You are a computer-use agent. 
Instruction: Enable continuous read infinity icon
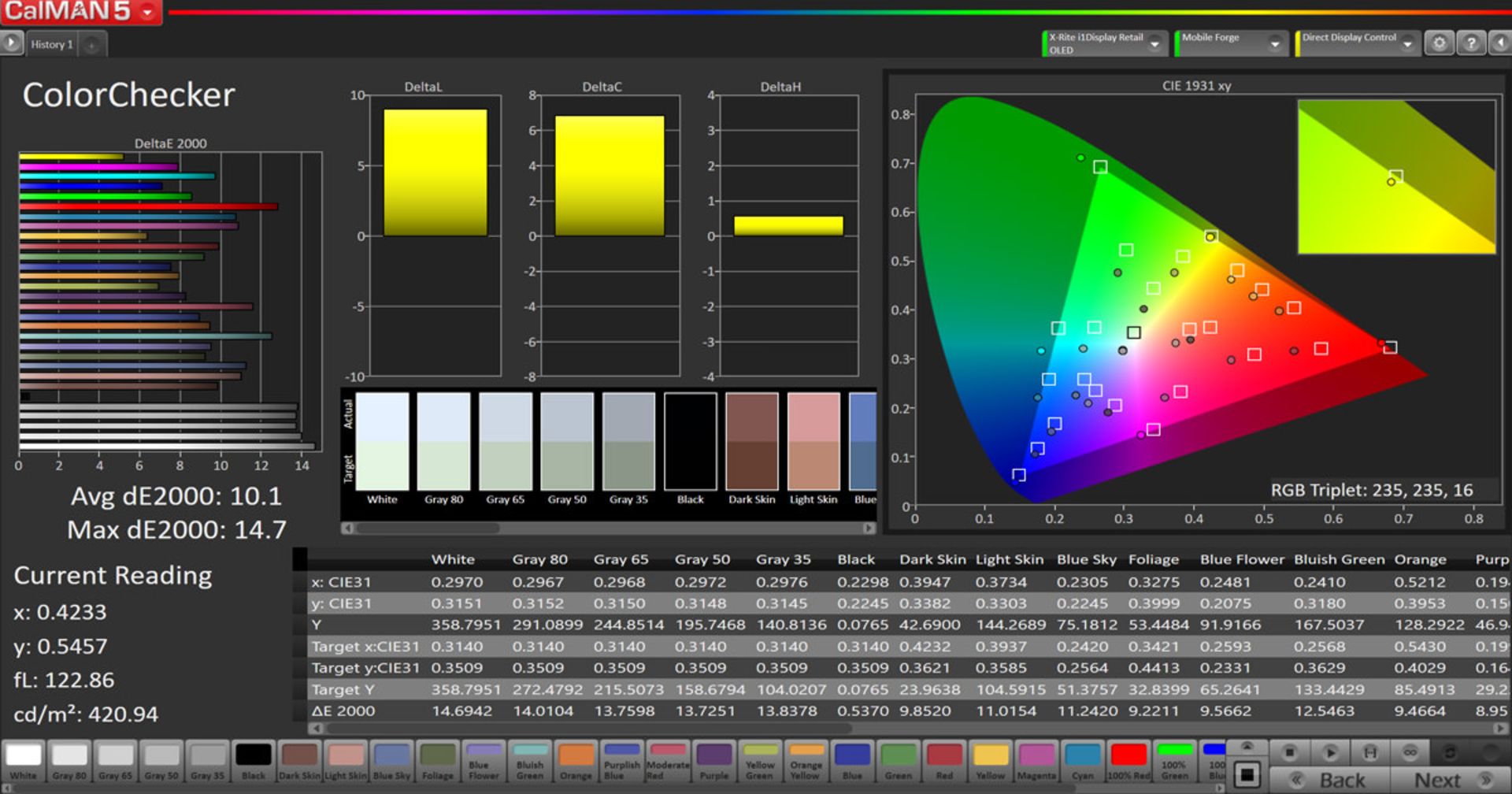pyautogui.click(x=1410, y=752)
